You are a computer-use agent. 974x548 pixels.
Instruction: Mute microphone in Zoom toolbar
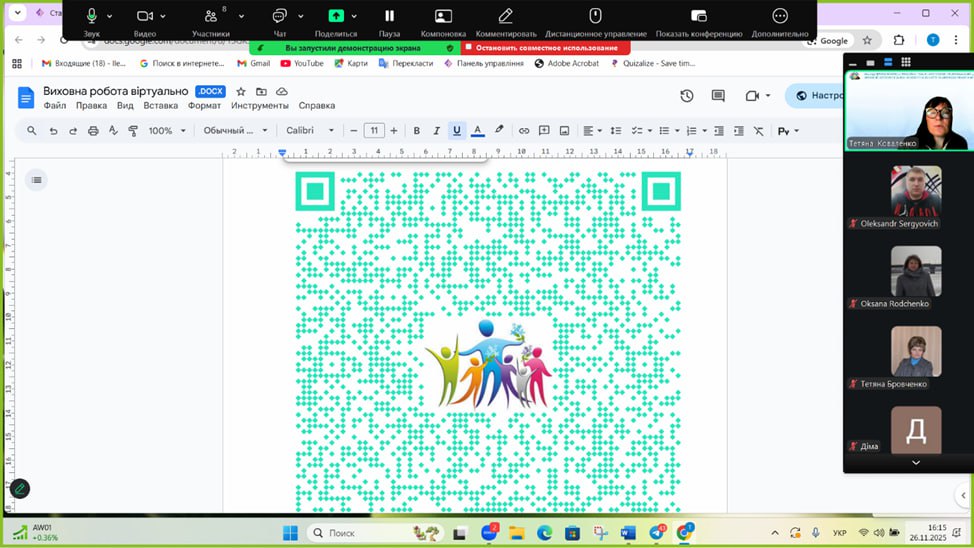pos(91,17)
